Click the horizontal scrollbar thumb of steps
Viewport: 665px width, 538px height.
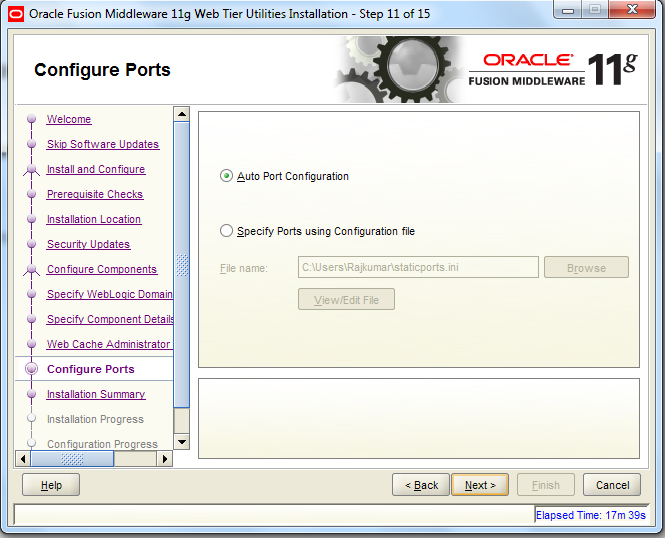pos(72,459)
